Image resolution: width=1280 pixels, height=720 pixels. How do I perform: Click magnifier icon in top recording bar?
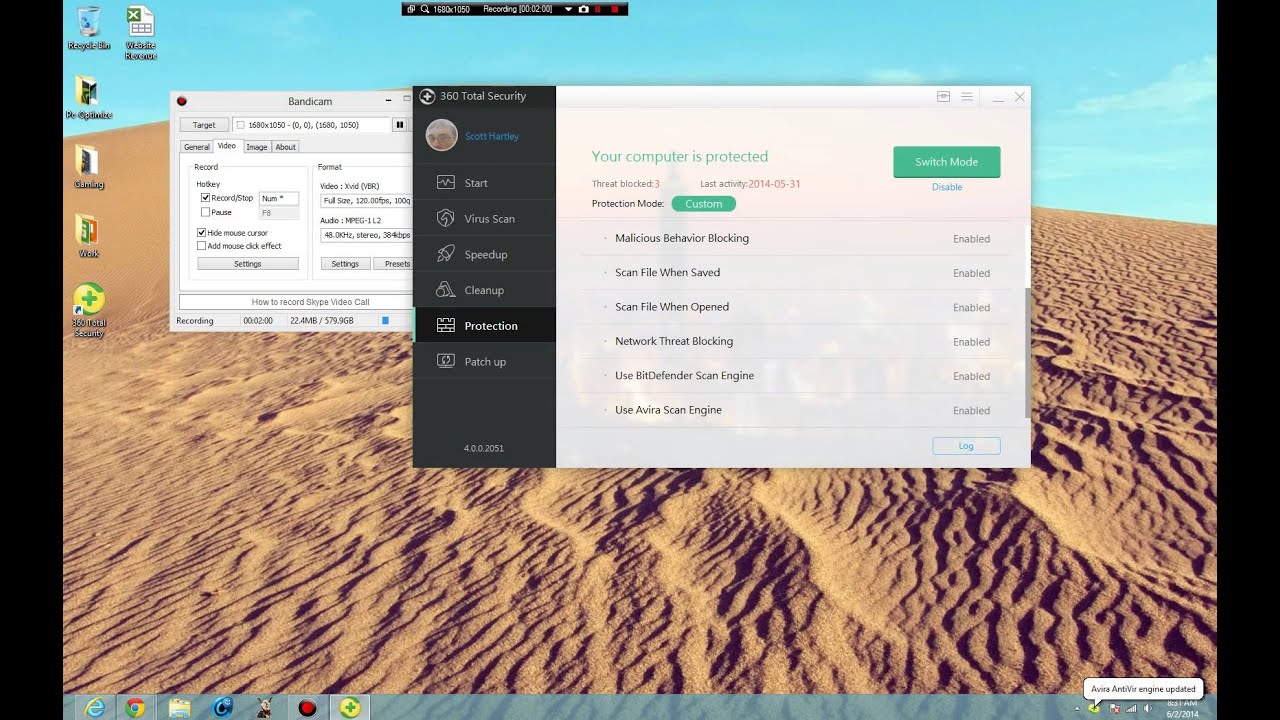click(x=424, y=9)
